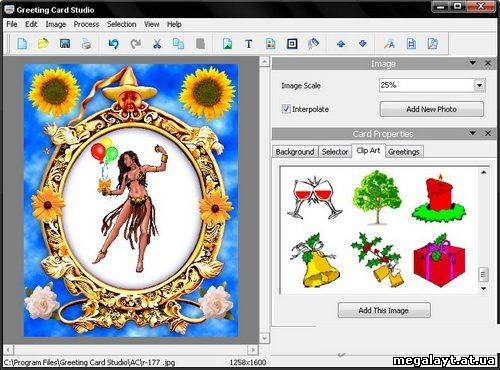Click the New document toolbar icon
Viewport: 500px width, 370px height.
pos(22,44)
